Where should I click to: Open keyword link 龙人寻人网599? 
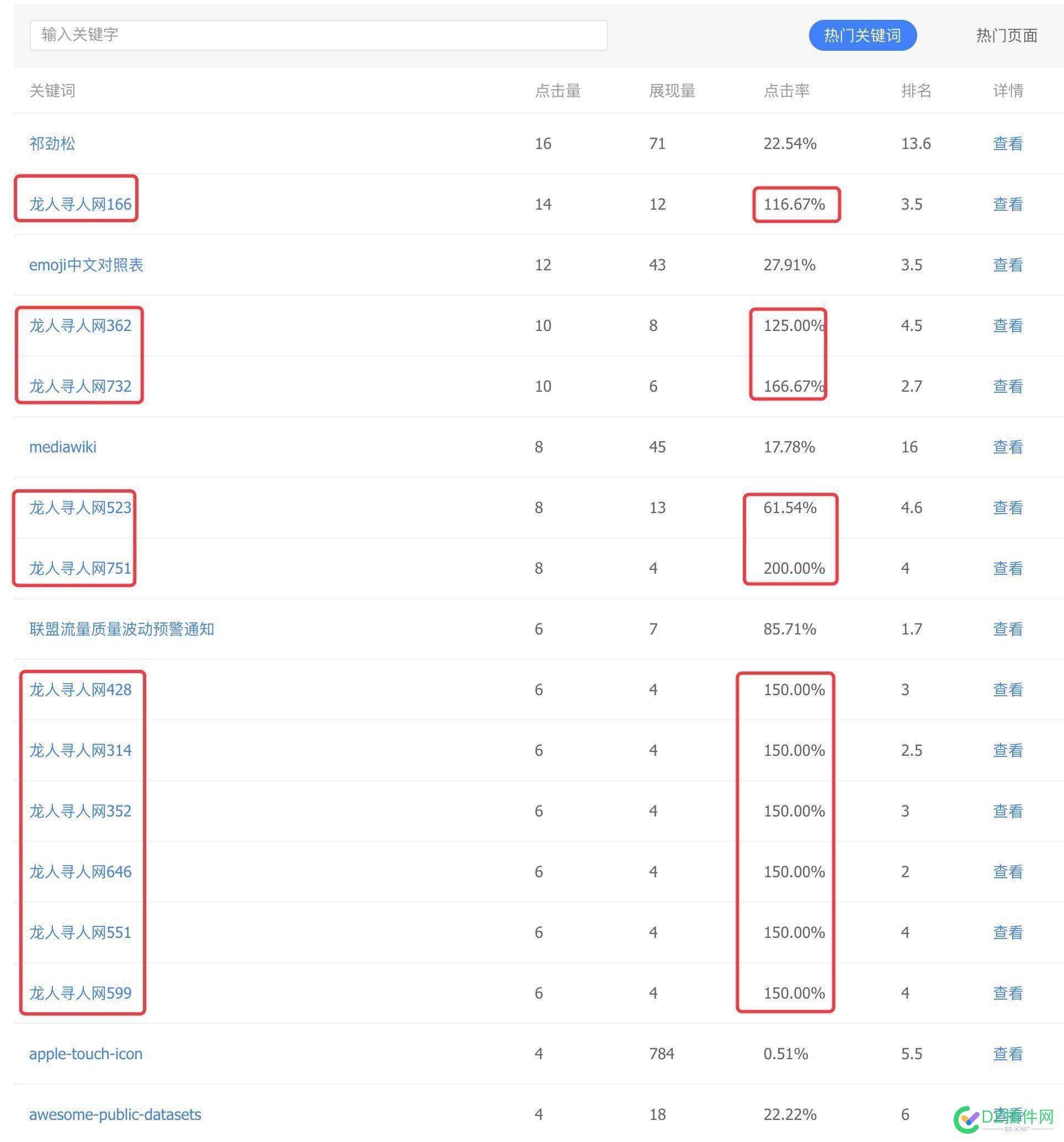tap(81, 993)
